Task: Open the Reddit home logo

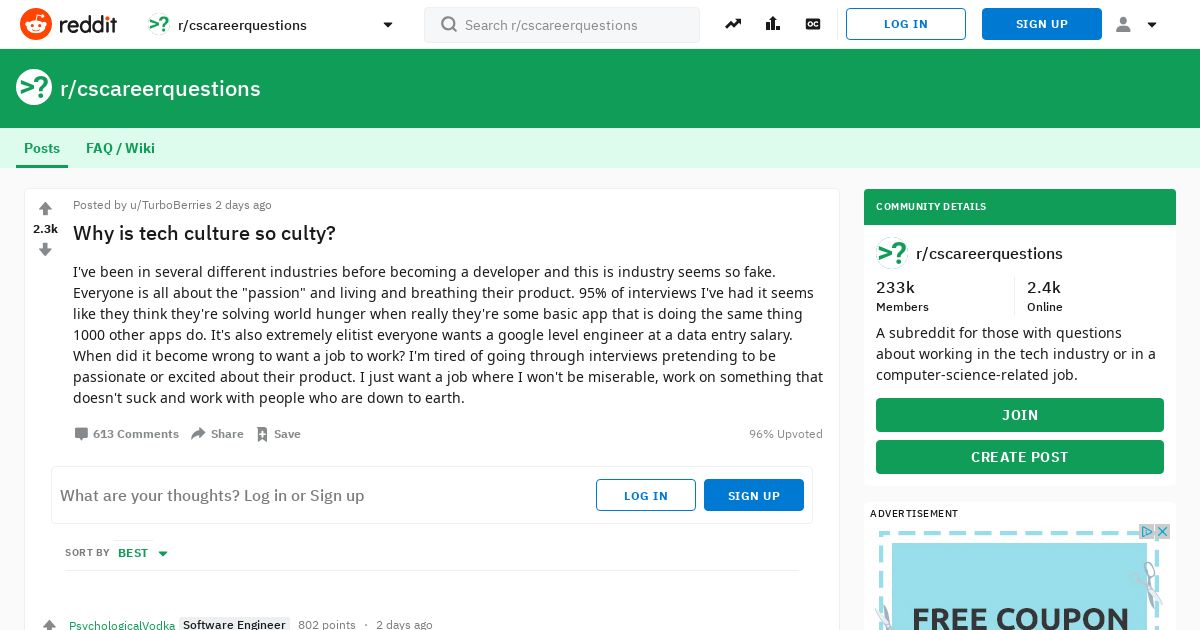Action: (68, 24)
